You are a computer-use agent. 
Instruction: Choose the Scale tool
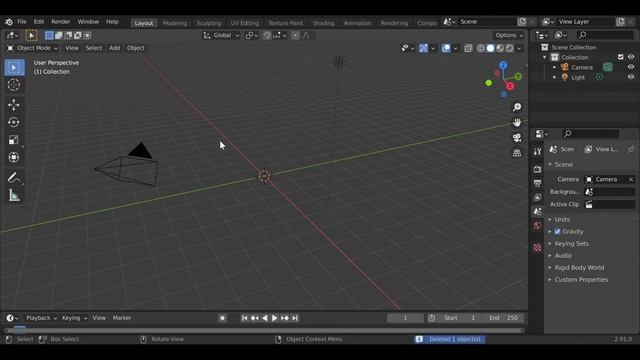coord(14,140)
